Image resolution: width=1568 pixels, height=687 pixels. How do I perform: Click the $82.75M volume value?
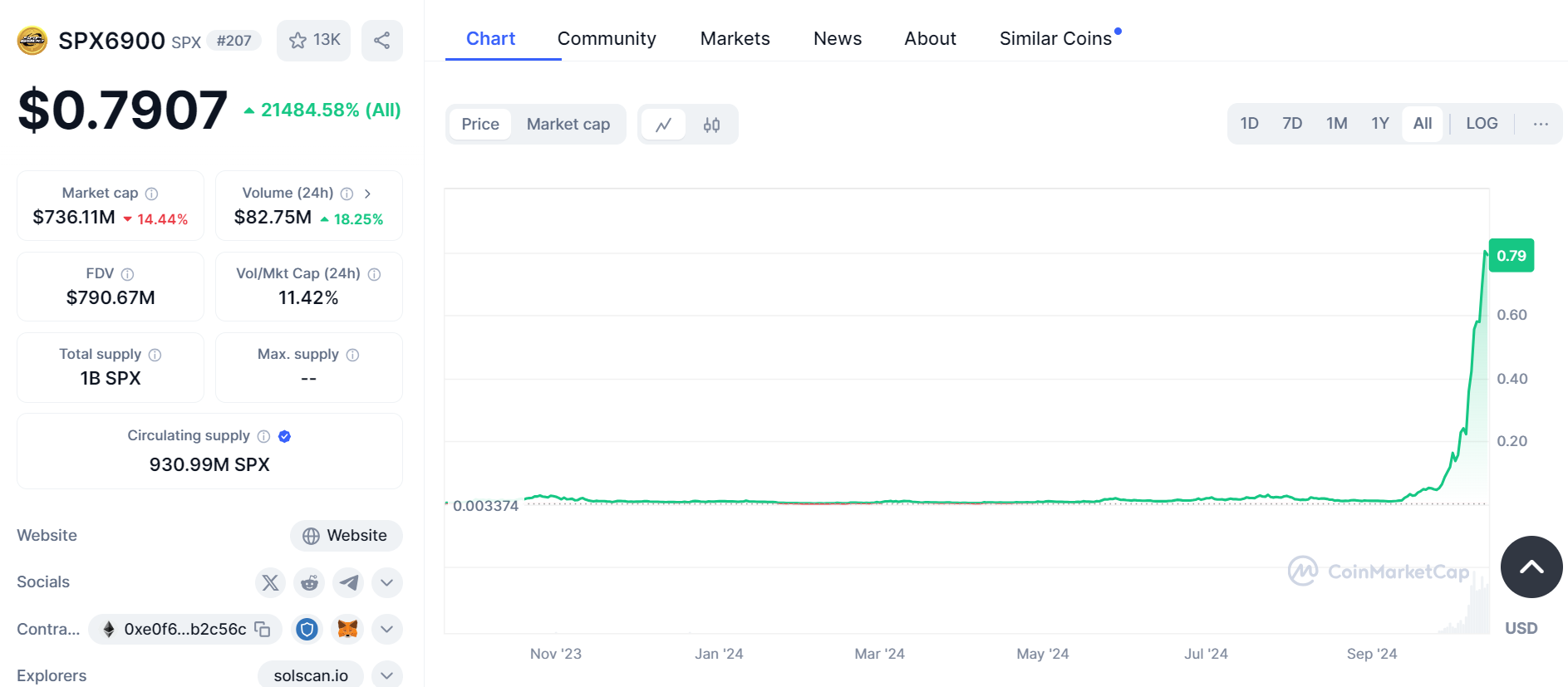pyautogui.click(x=273, y=218)
